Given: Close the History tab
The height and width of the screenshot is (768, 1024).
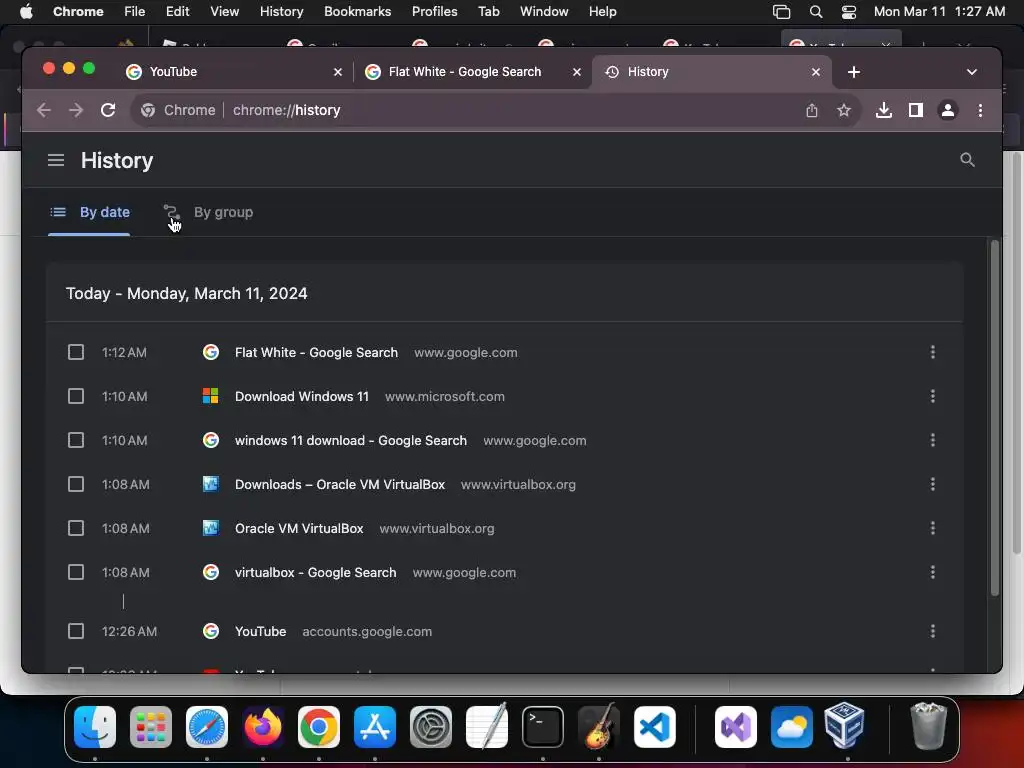Looking at the screenshot, I should [x=816, y=72].
